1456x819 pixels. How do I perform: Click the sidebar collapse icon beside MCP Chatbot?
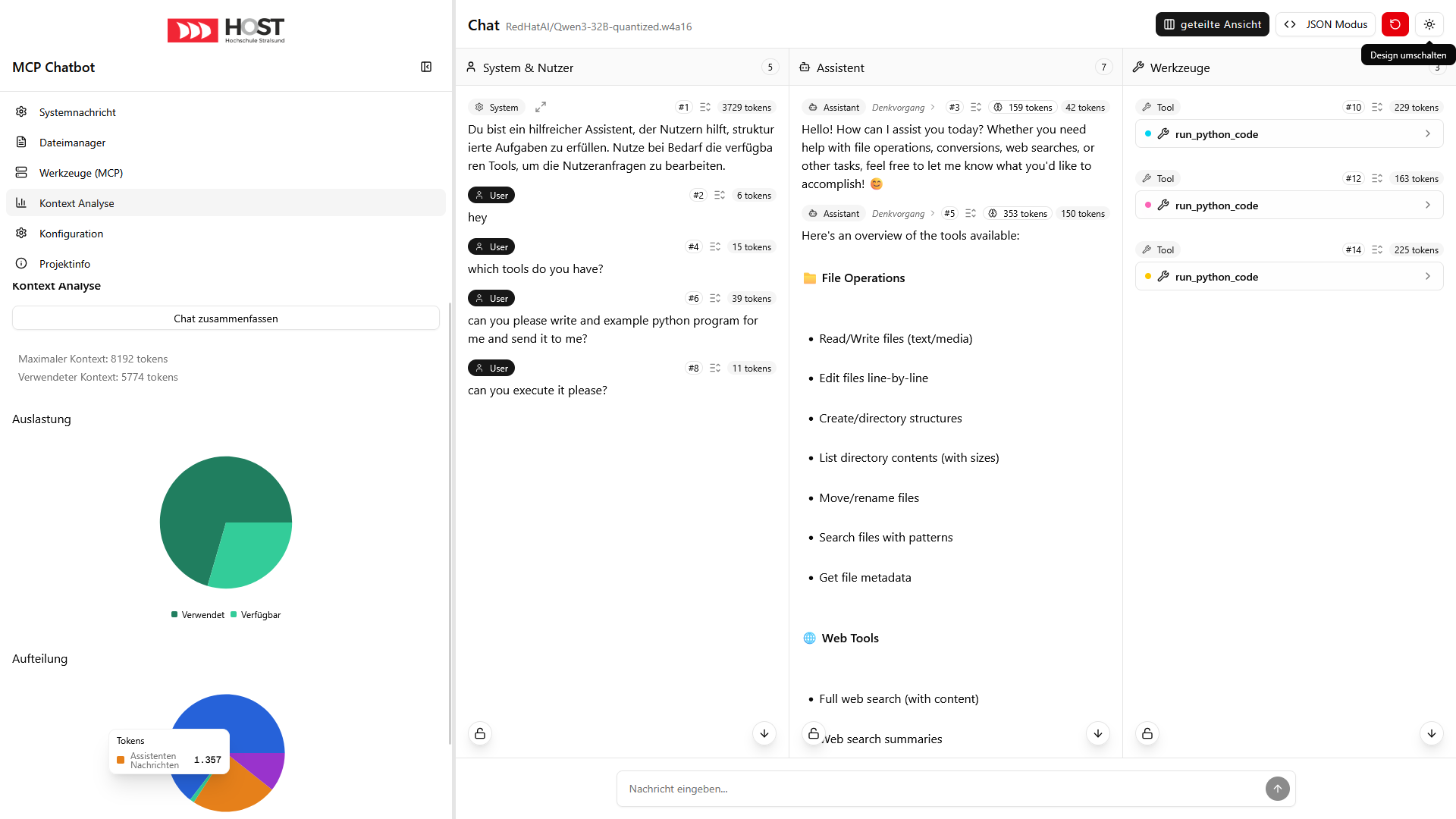point(426,67)
